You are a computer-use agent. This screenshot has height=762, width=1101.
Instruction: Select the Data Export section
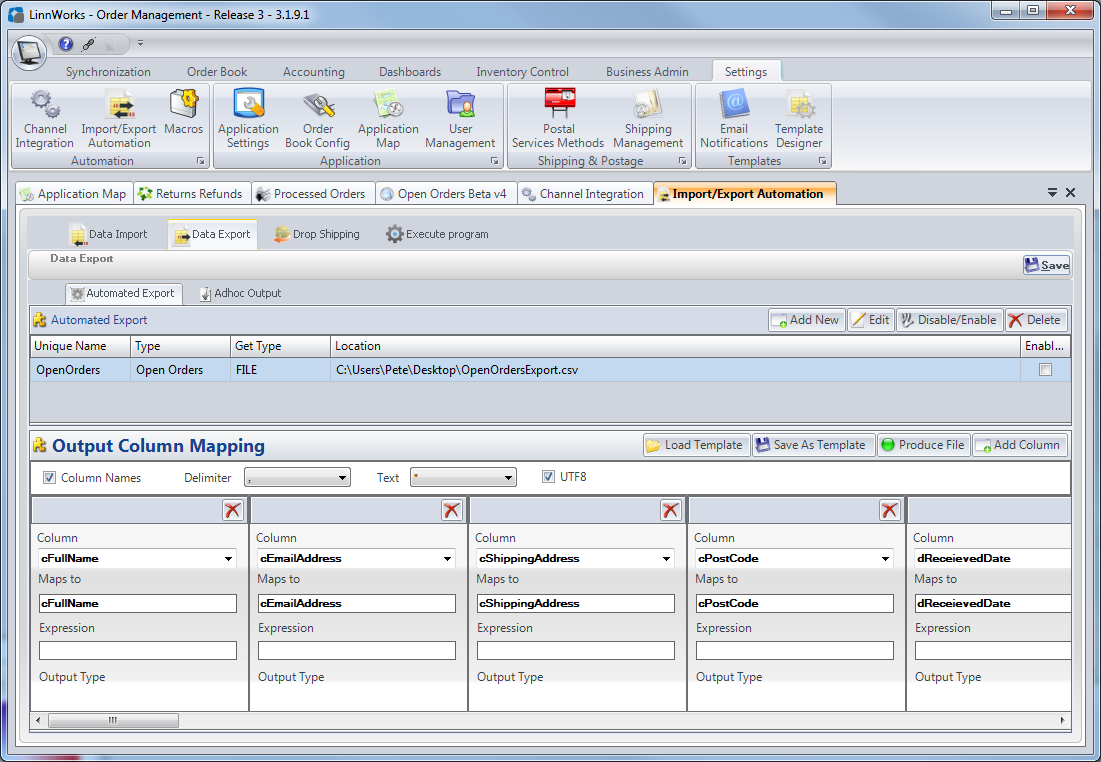click(212, 235)
